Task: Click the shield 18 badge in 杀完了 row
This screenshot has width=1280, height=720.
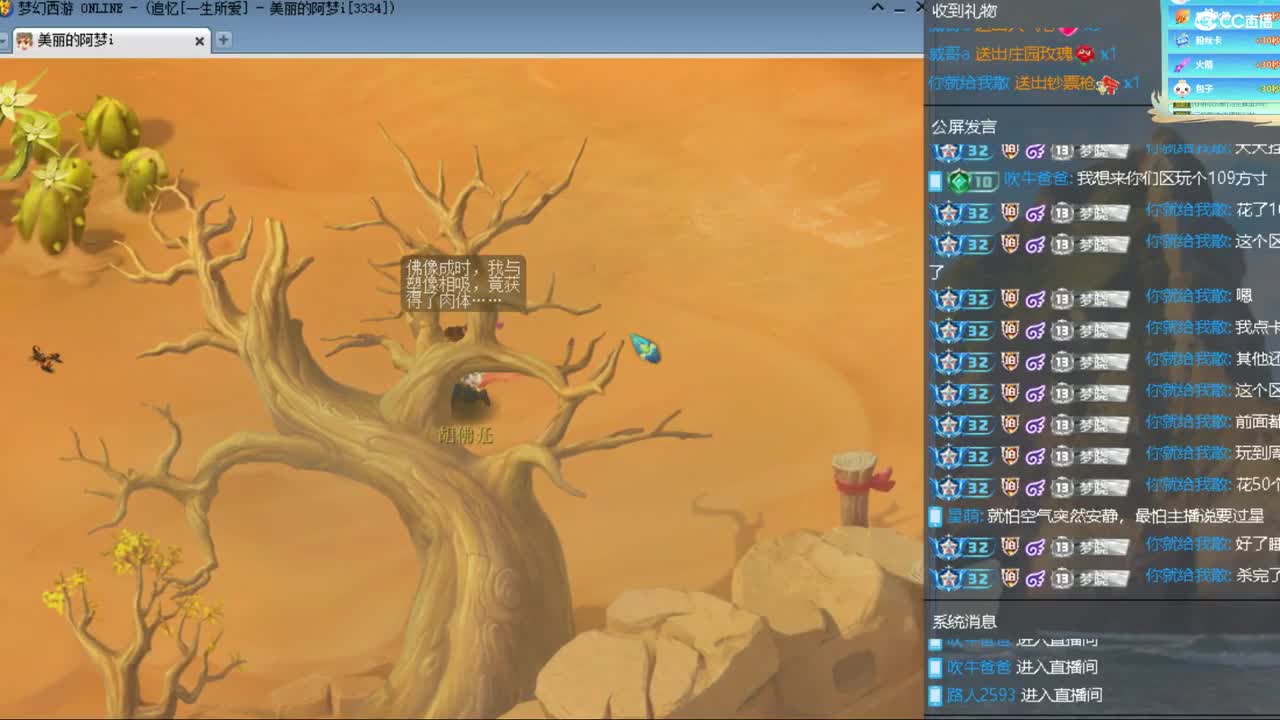Action: (1010, 578)
